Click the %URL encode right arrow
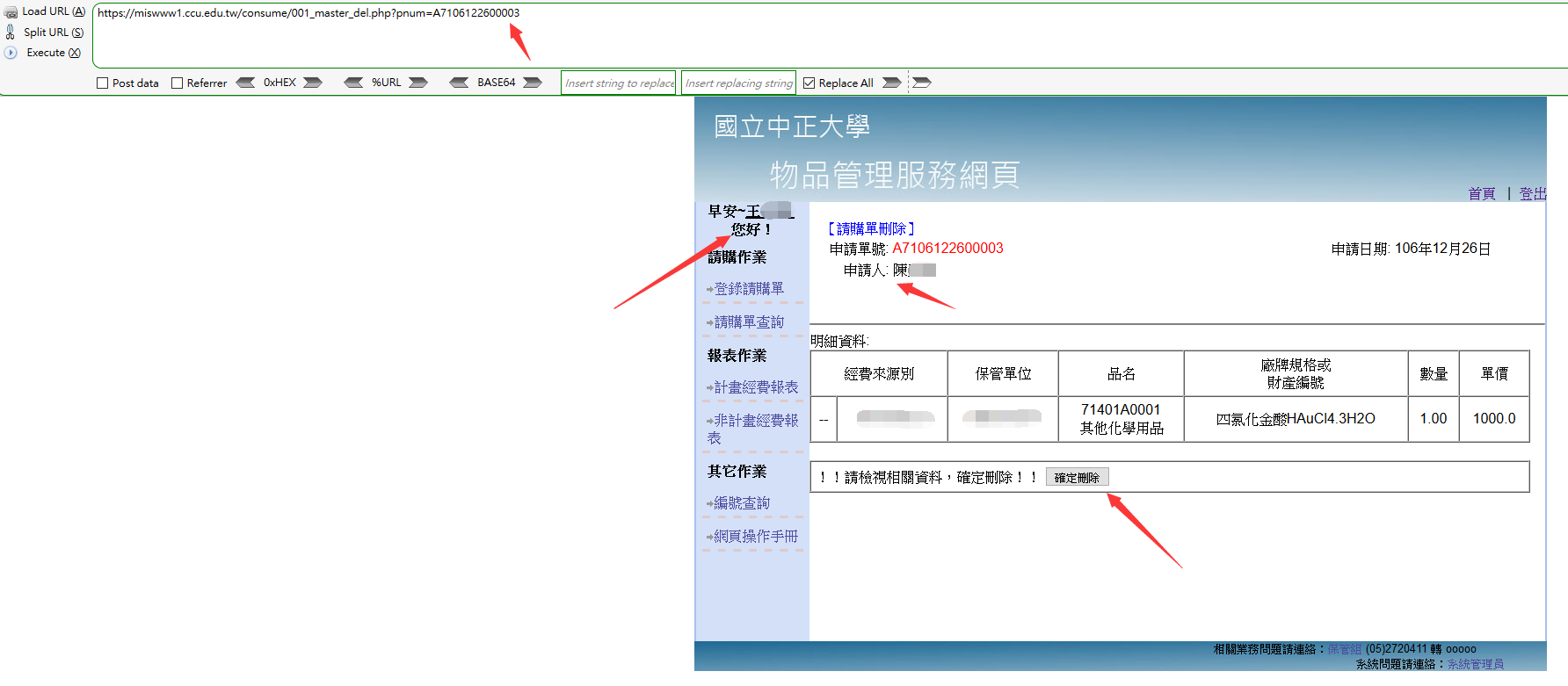1568x686 pixels. 418,83
